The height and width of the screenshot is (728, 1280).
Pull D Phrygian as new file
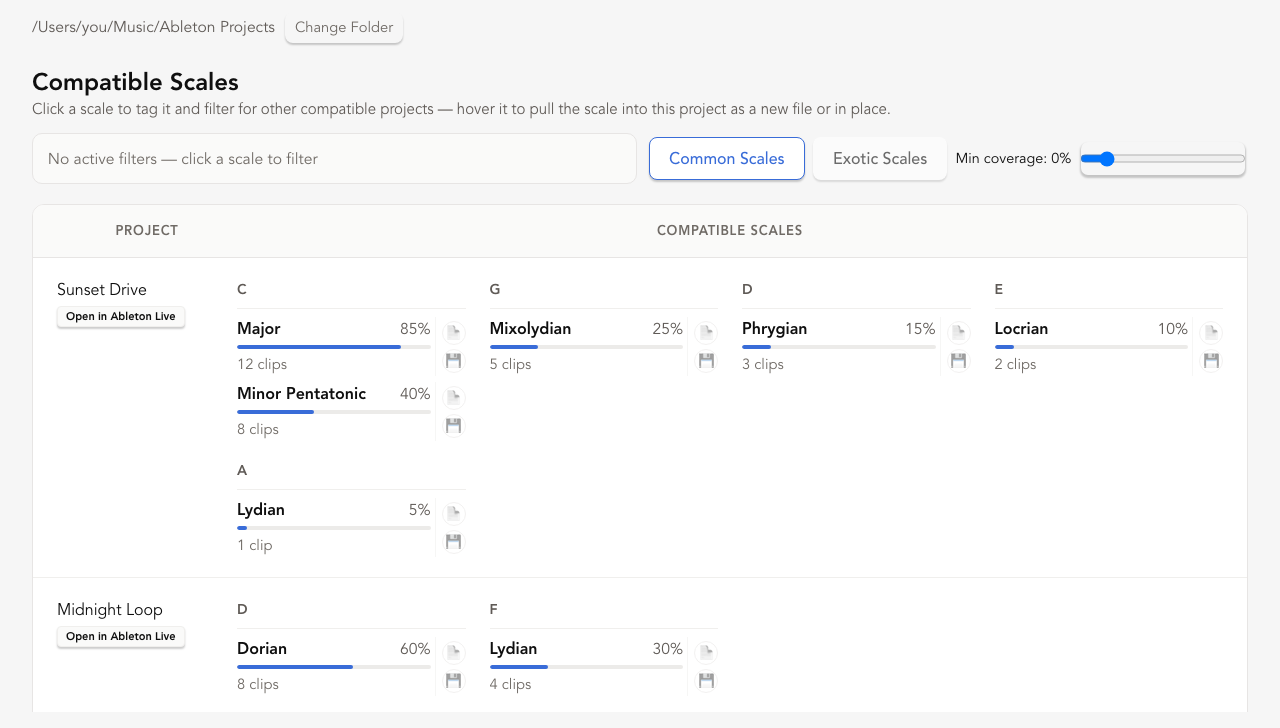click(959, 333)
